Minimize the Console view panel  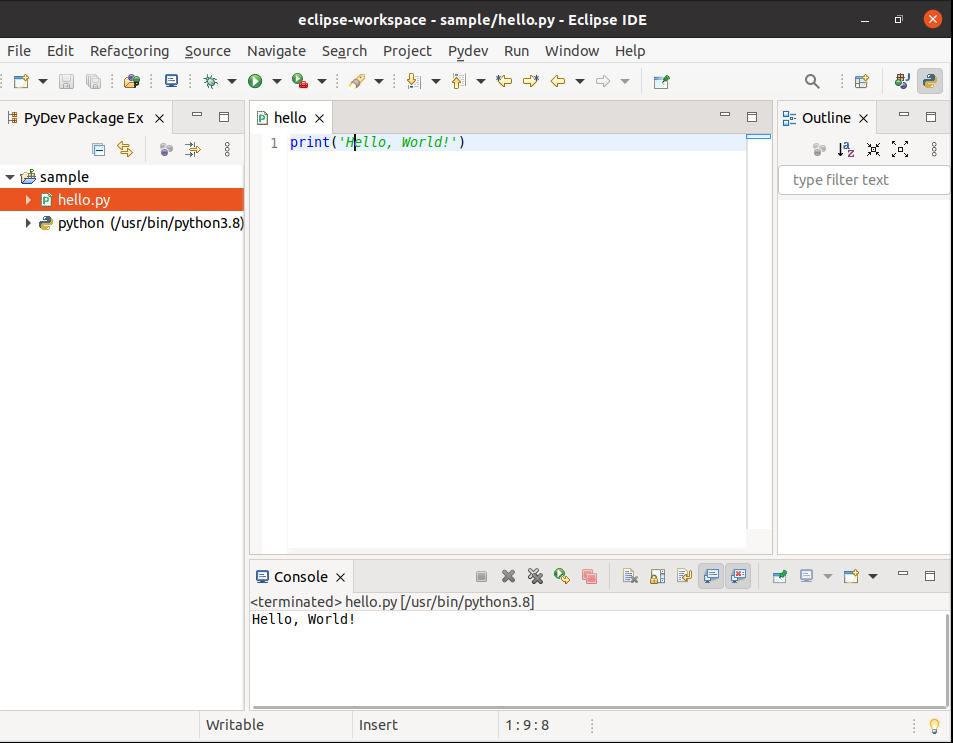903,573
